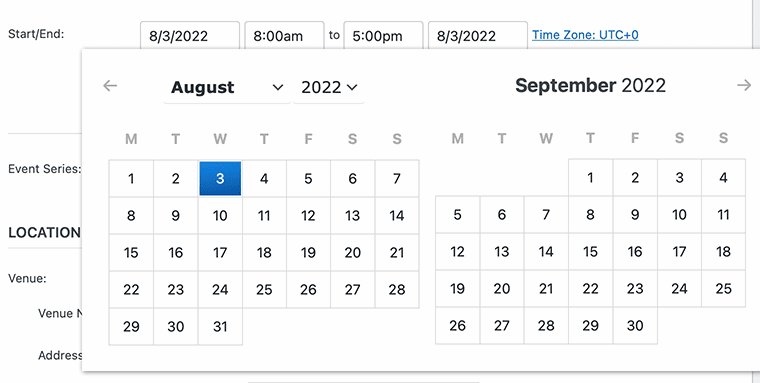Advance to next month with right arrow

pos(744,85)
